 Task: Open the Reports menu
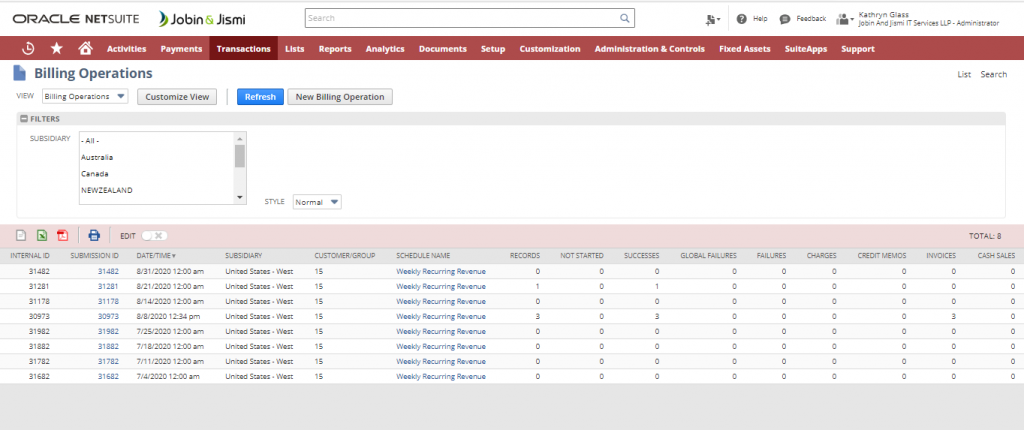click(x=335, y=48)
